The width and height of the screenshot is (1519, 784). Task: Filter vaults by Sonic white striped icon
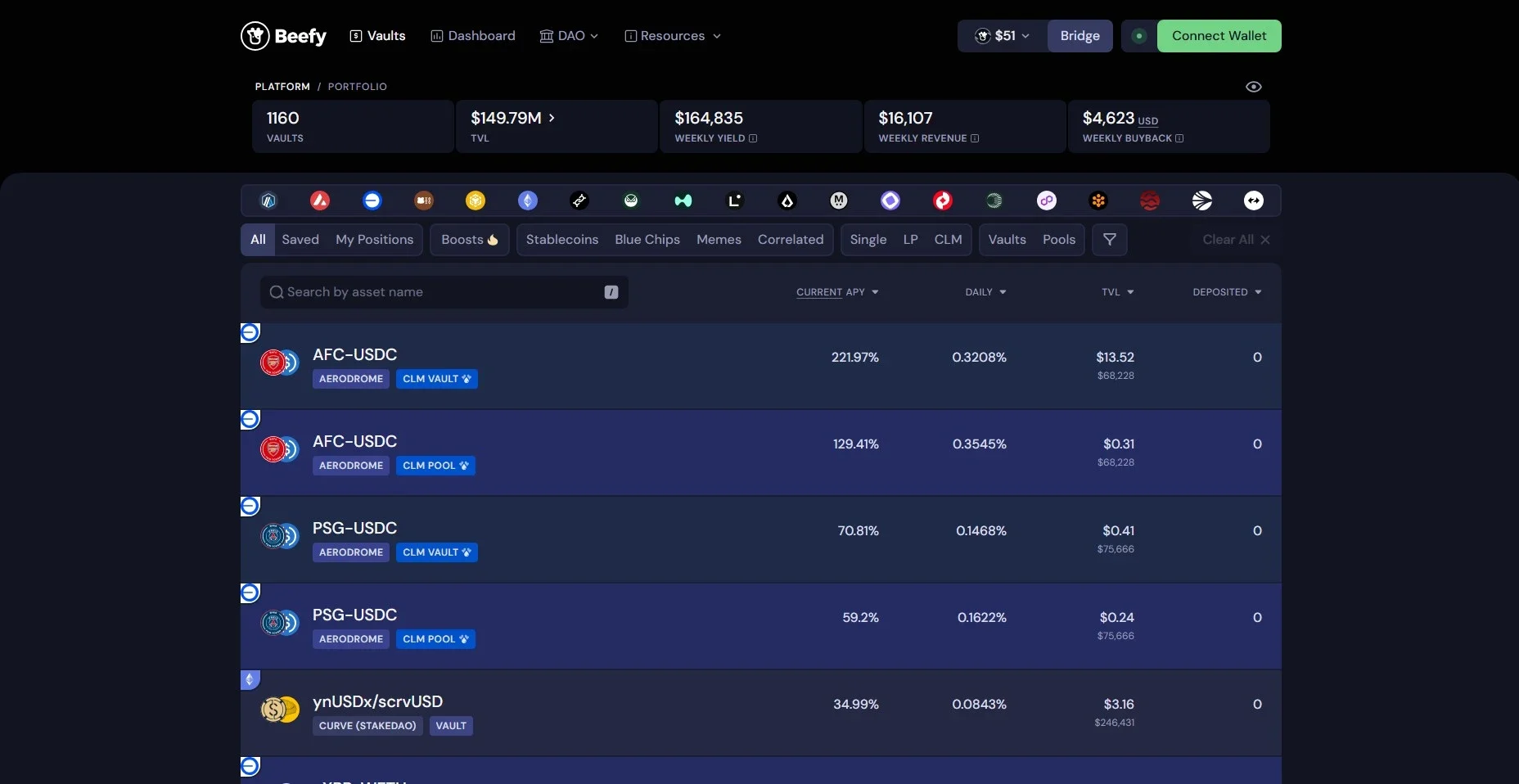pos(1202,201)
